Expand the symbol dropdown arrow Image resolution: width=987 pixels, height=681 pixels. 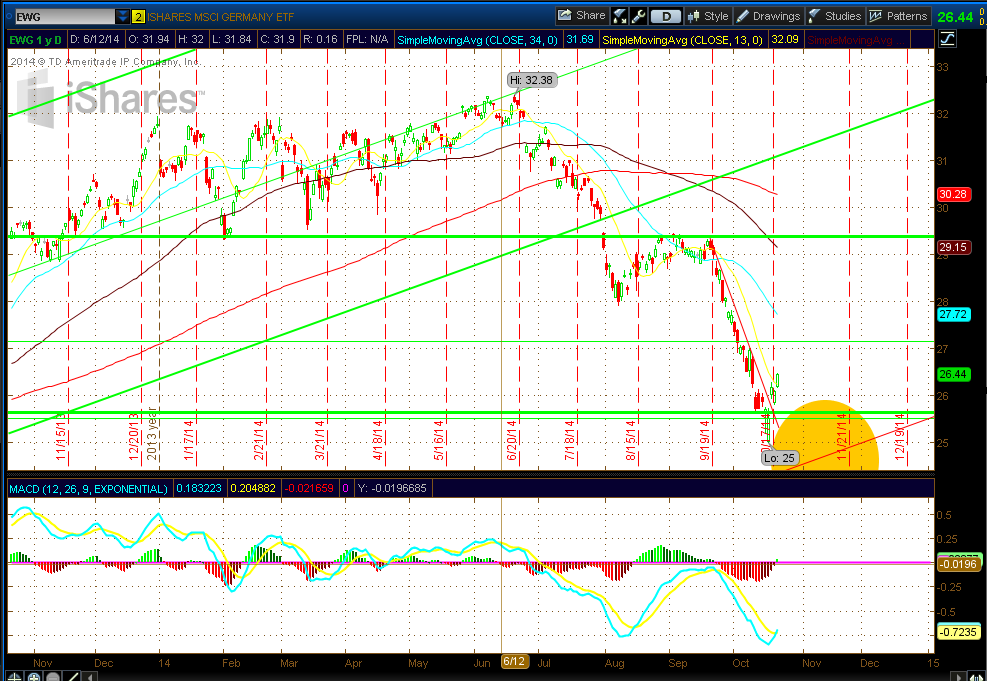tap(123, 16)
